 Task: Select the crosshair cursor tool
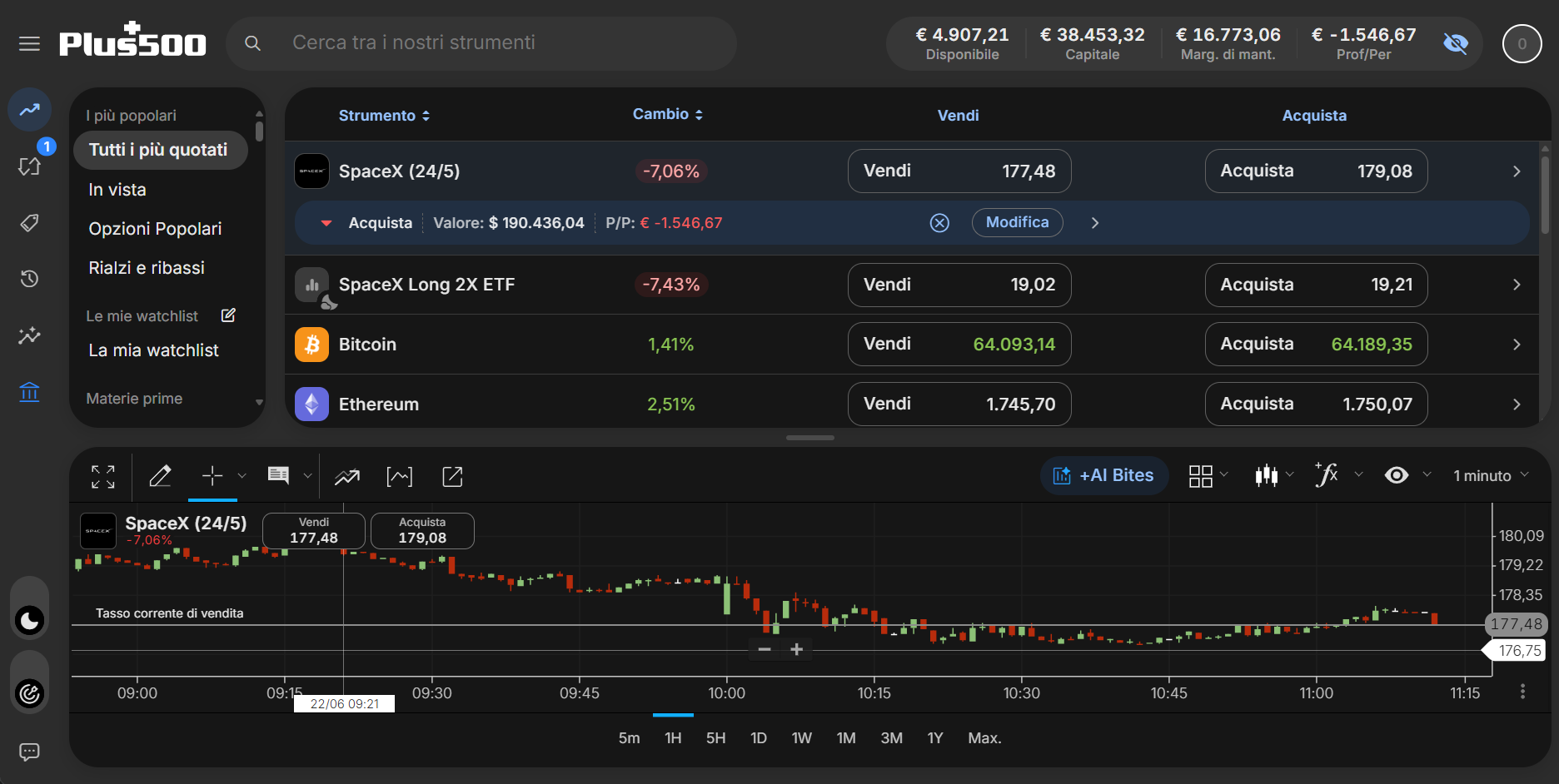212,476
